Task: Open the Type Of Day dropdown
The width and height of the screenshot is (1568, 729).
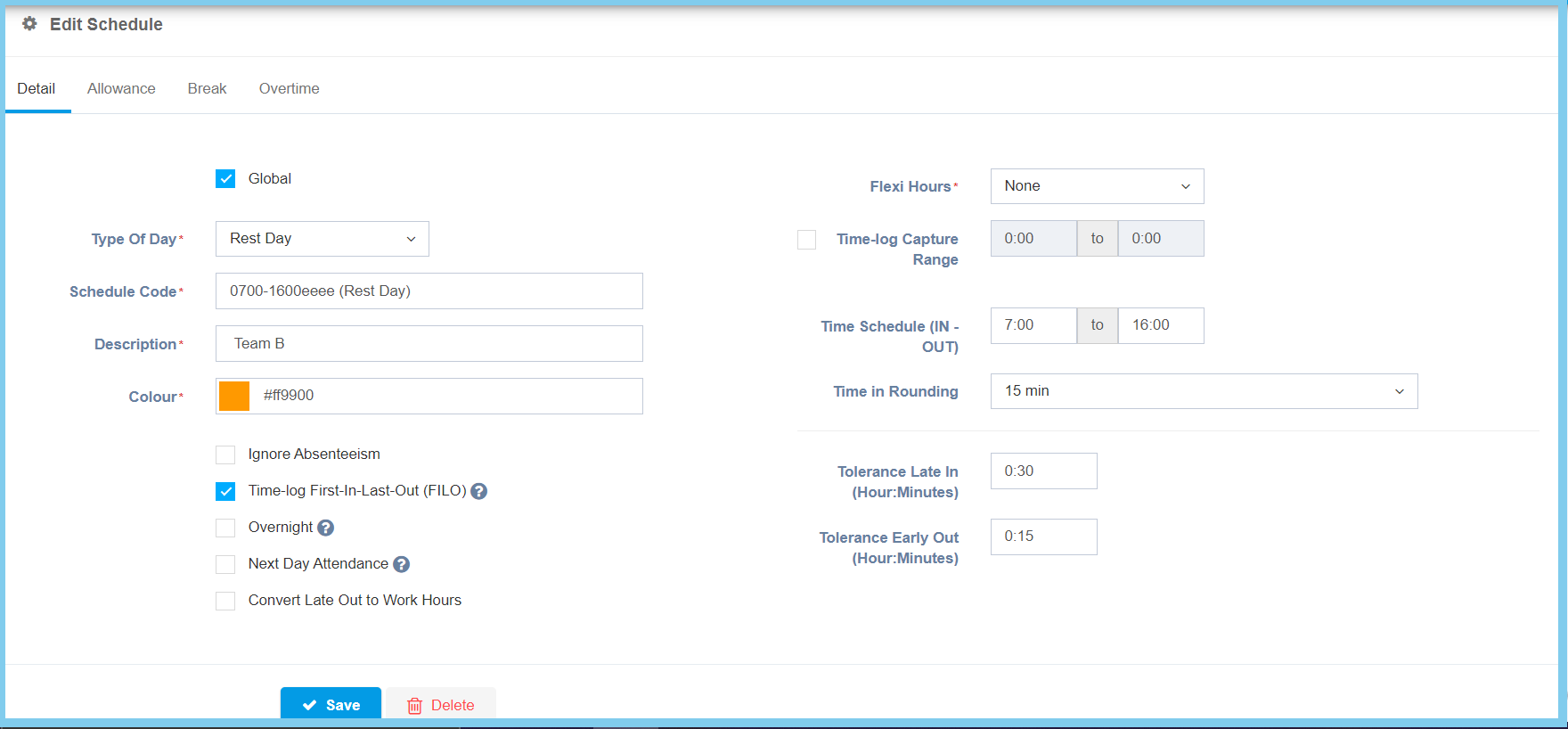Action: coord(322,239)
